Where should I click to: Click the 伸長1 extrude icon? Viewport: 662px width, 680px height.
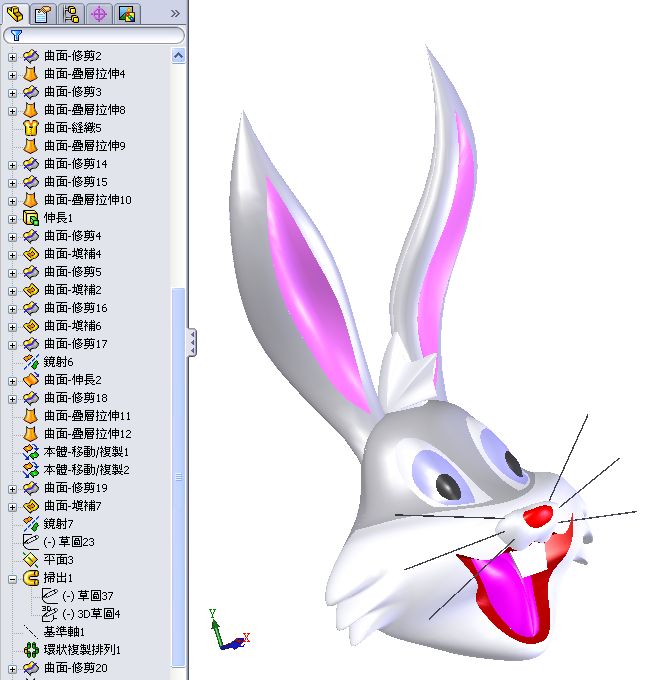click(x=31, y=218)
